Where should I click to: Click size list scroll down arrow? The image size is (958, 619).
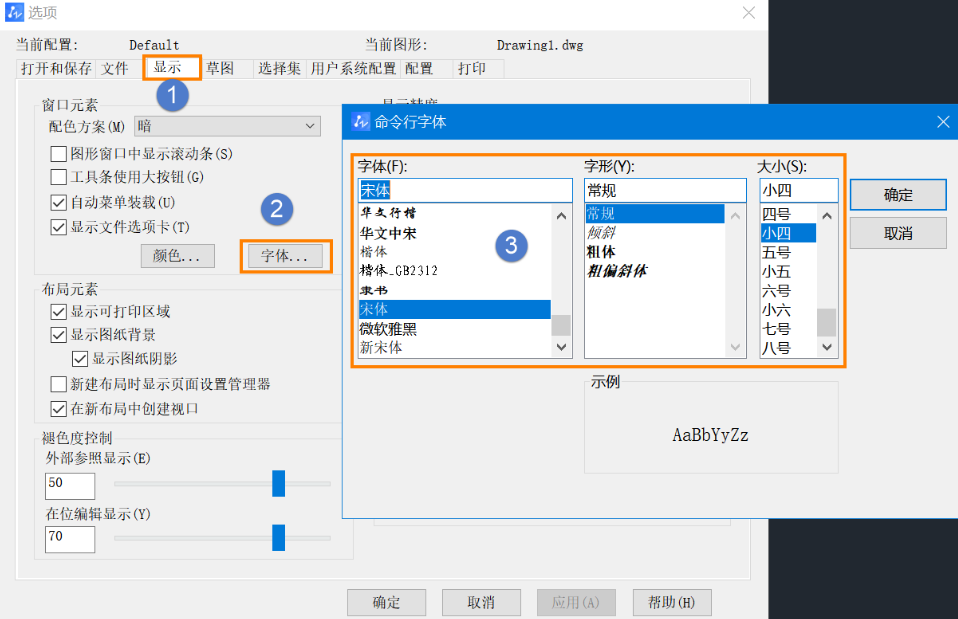click(827, 347)
